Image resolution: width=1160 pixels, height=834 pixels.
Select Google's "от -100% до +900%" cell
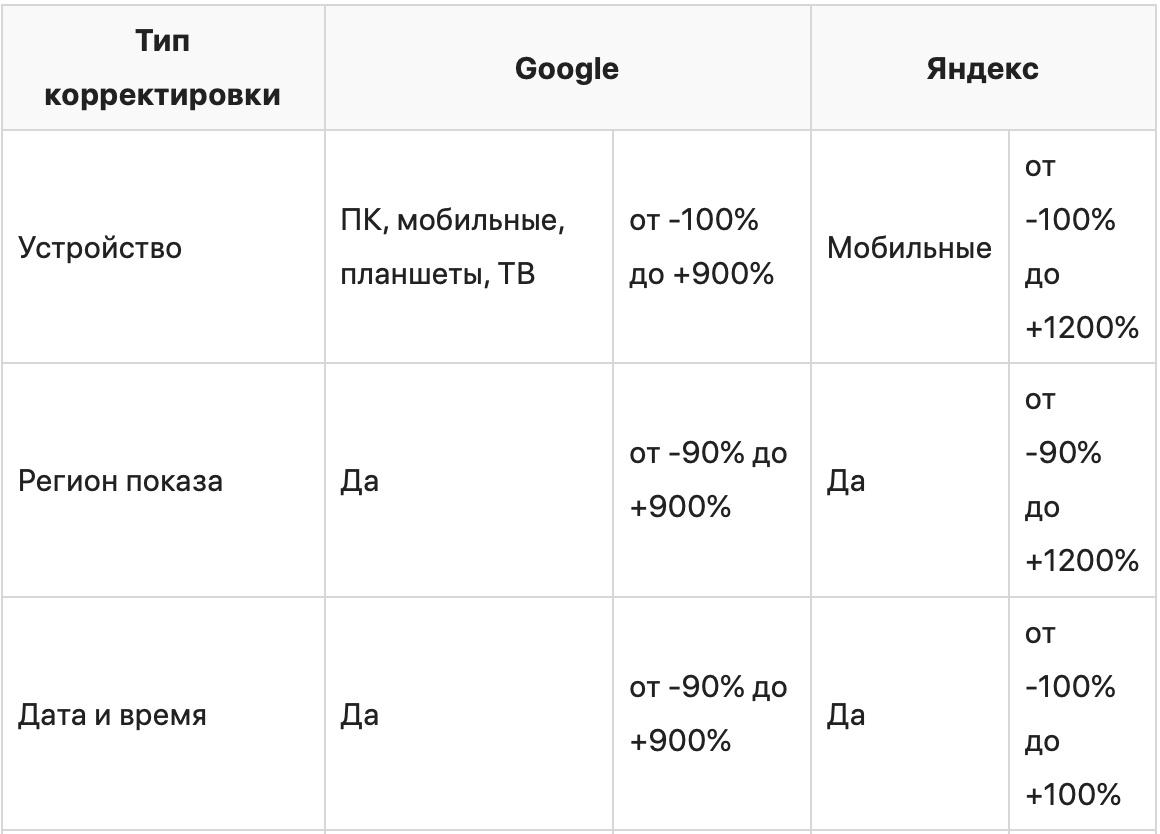coord(702,247)
